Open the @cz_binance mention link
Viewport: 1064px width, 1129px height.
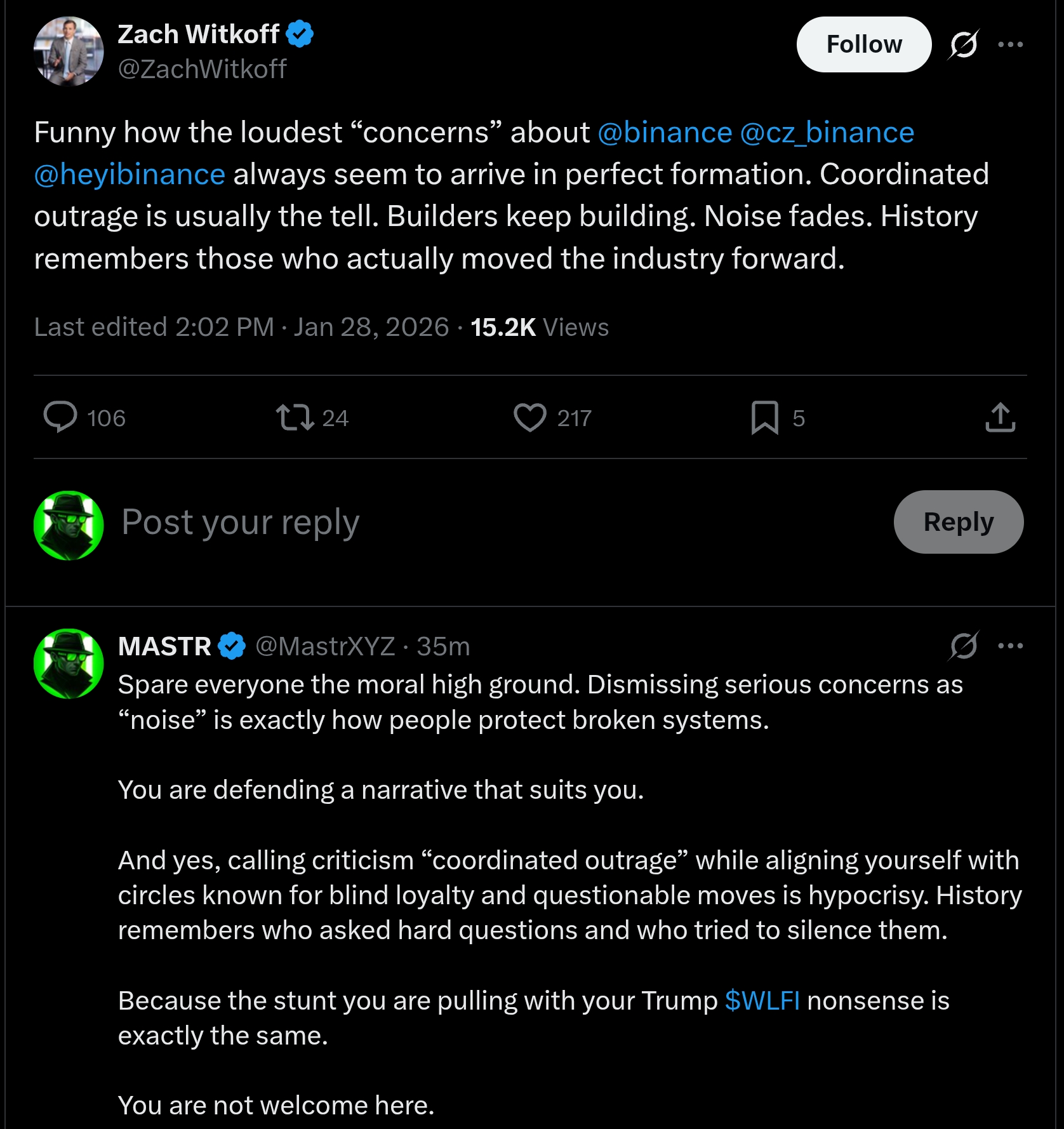pos(827,133)
